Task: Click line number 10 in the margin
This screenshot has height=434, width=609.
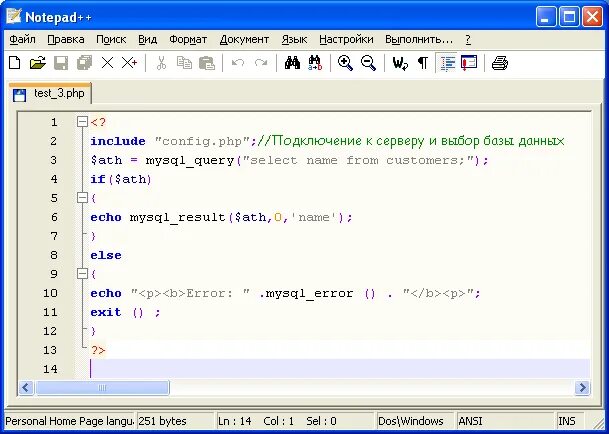Action: [x=50, y=293]
